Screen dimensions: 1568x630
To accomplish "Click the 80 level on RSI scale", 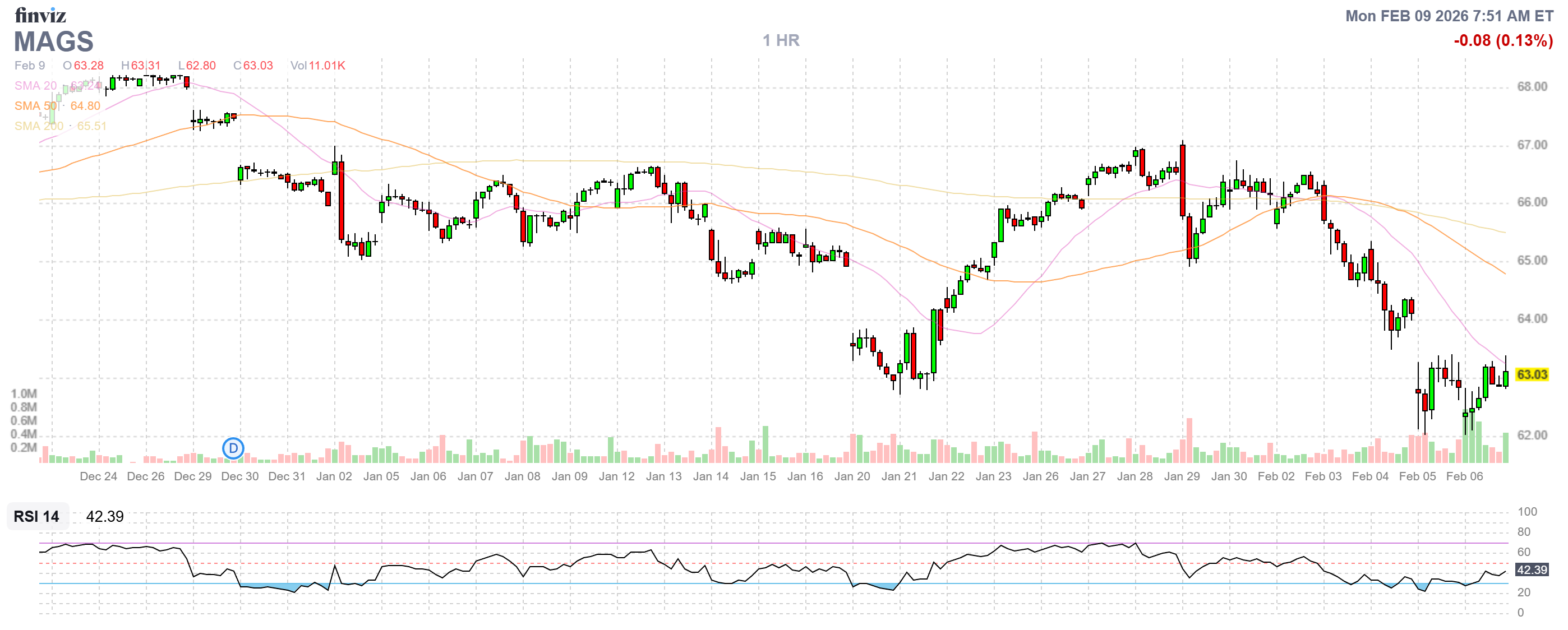I will click(x=1524, y=531).
